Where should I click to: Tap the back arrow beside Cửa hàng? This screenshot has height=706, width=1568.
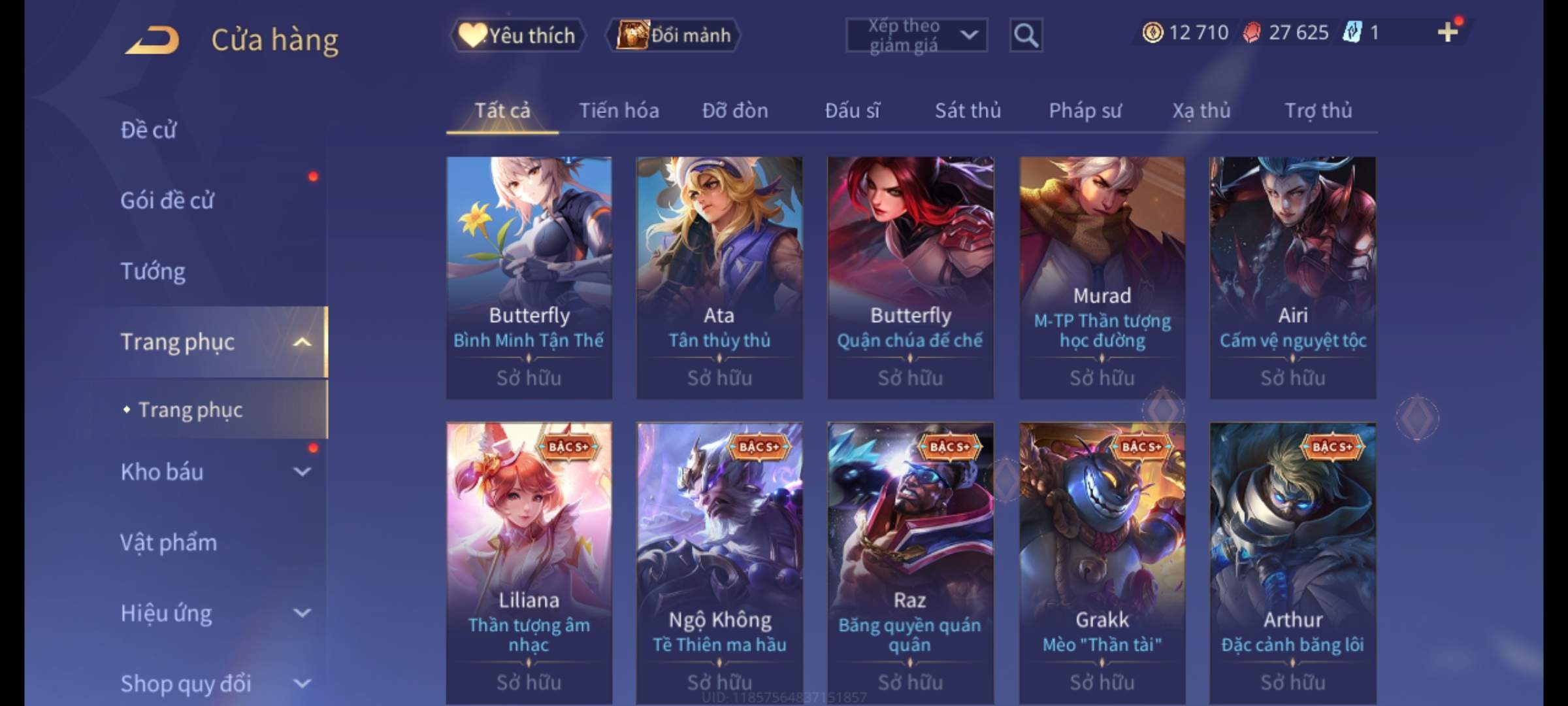(x=153, y=40)
